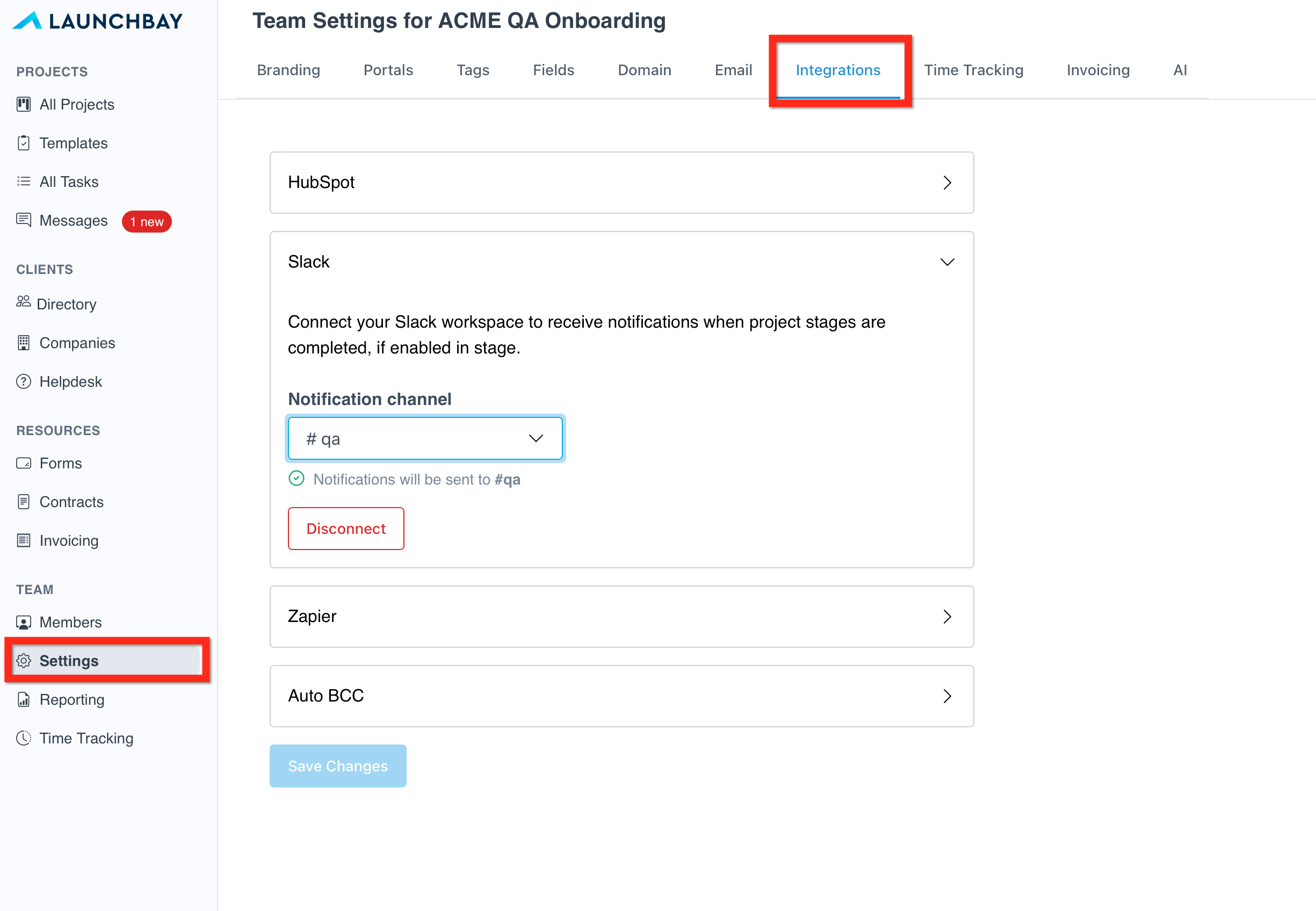This screenshot has height=911, width=1316.
Task: Click the Members person icon
Action: (x=24, y=622)
